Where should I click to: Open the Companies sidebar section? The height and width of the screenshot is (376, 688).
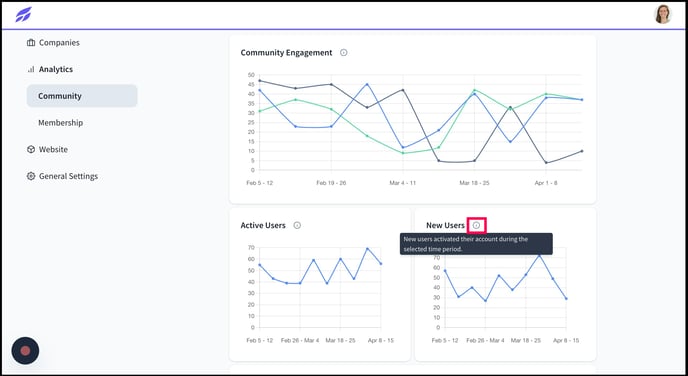tap(54, 43)
